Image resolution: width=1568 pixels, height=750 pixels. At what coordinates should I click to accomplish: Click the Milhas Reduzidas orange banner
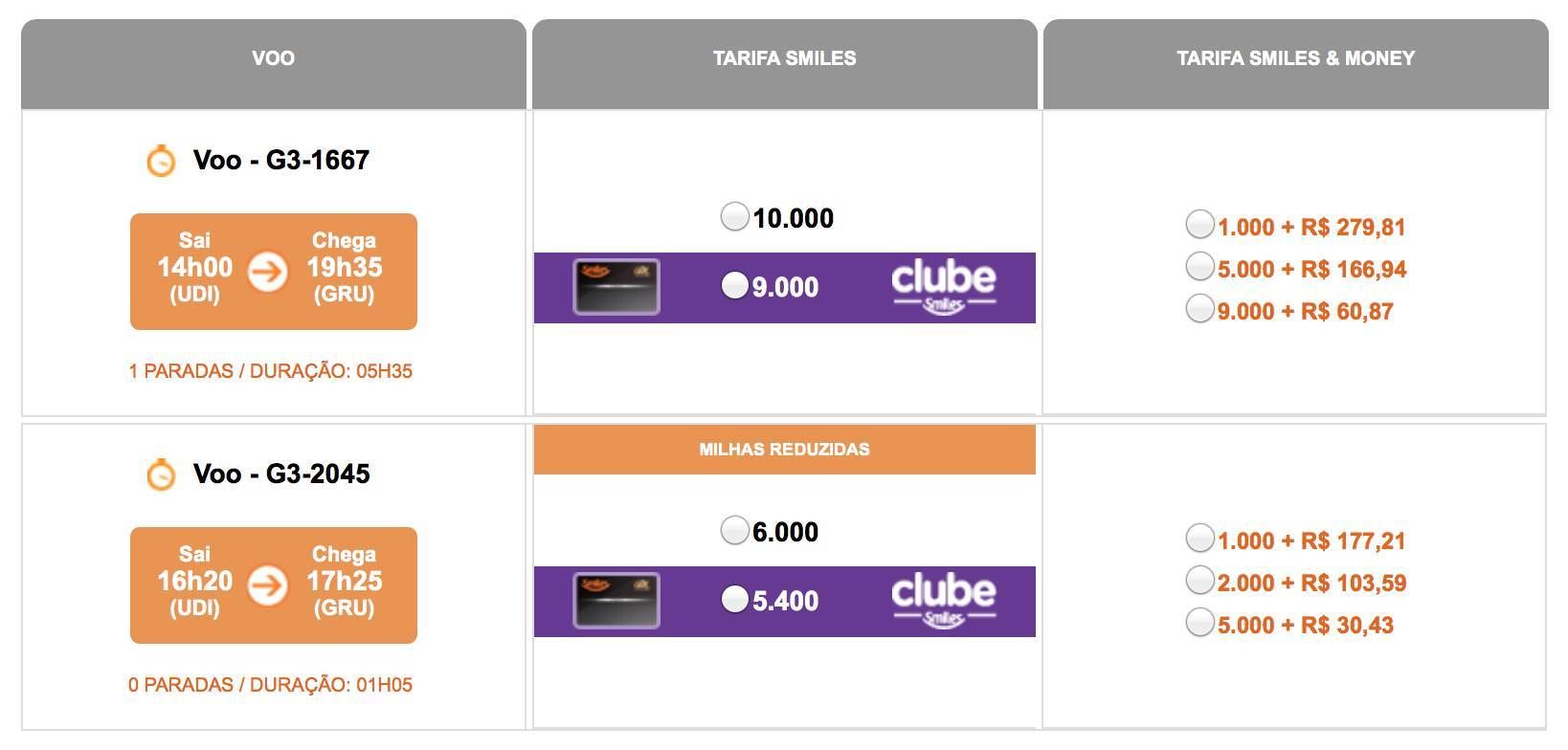(x=785, y=450)
